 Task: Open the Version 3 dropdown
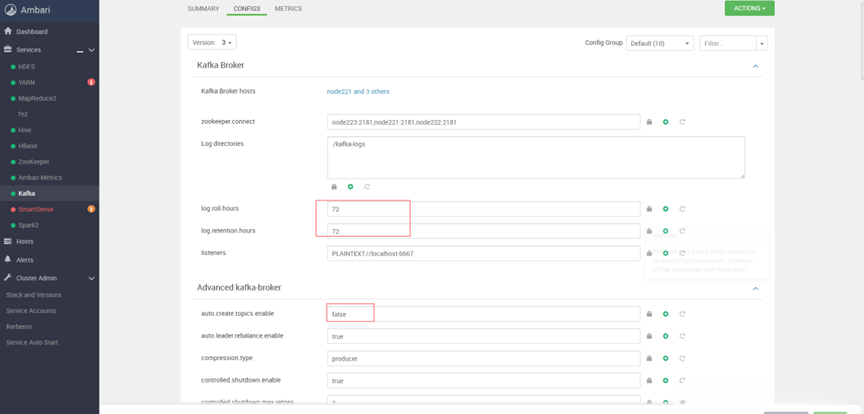(212, 43)
